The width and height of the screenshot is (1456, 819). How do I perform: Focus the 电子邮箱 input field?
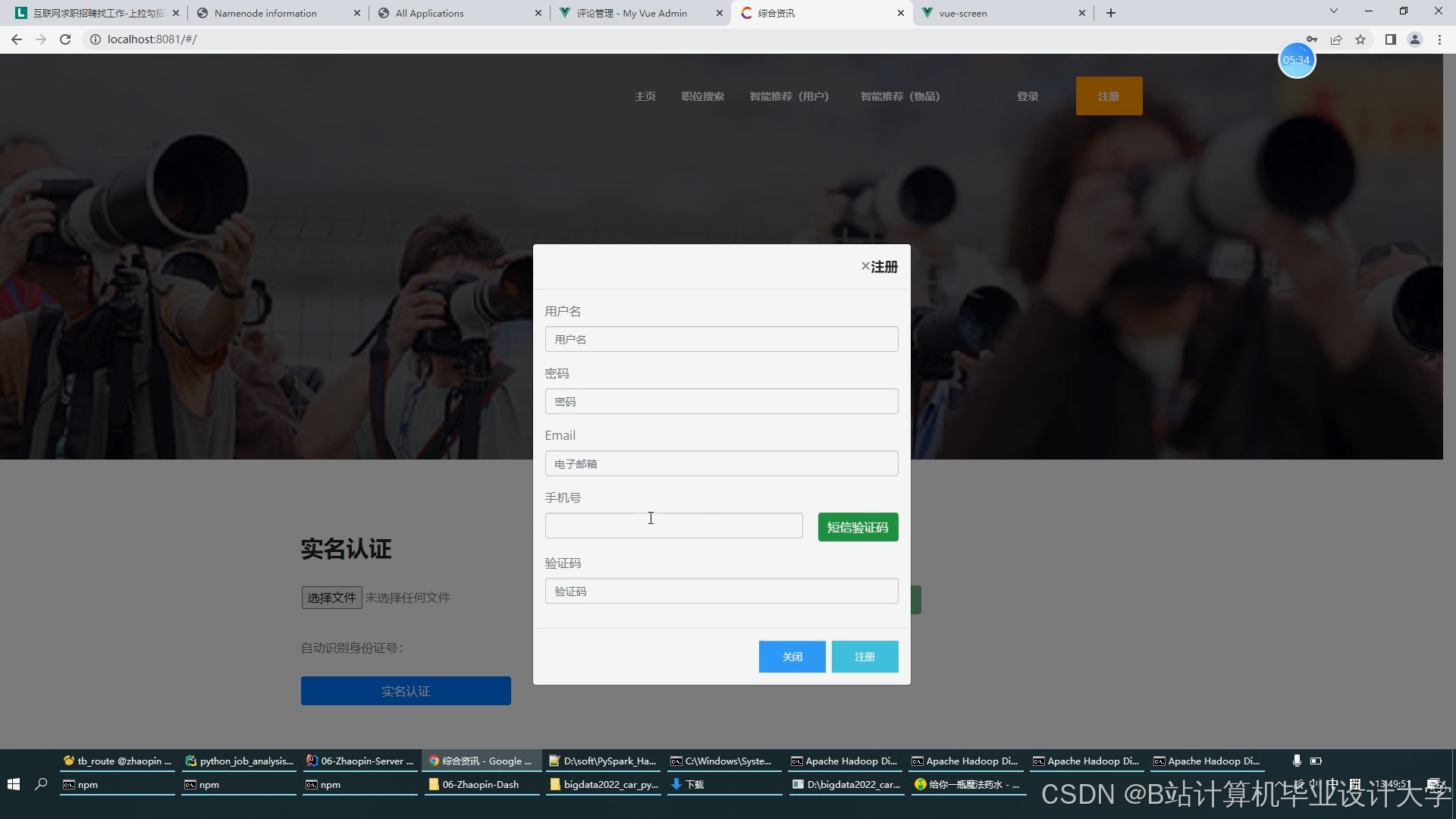(x=721, y=463)
